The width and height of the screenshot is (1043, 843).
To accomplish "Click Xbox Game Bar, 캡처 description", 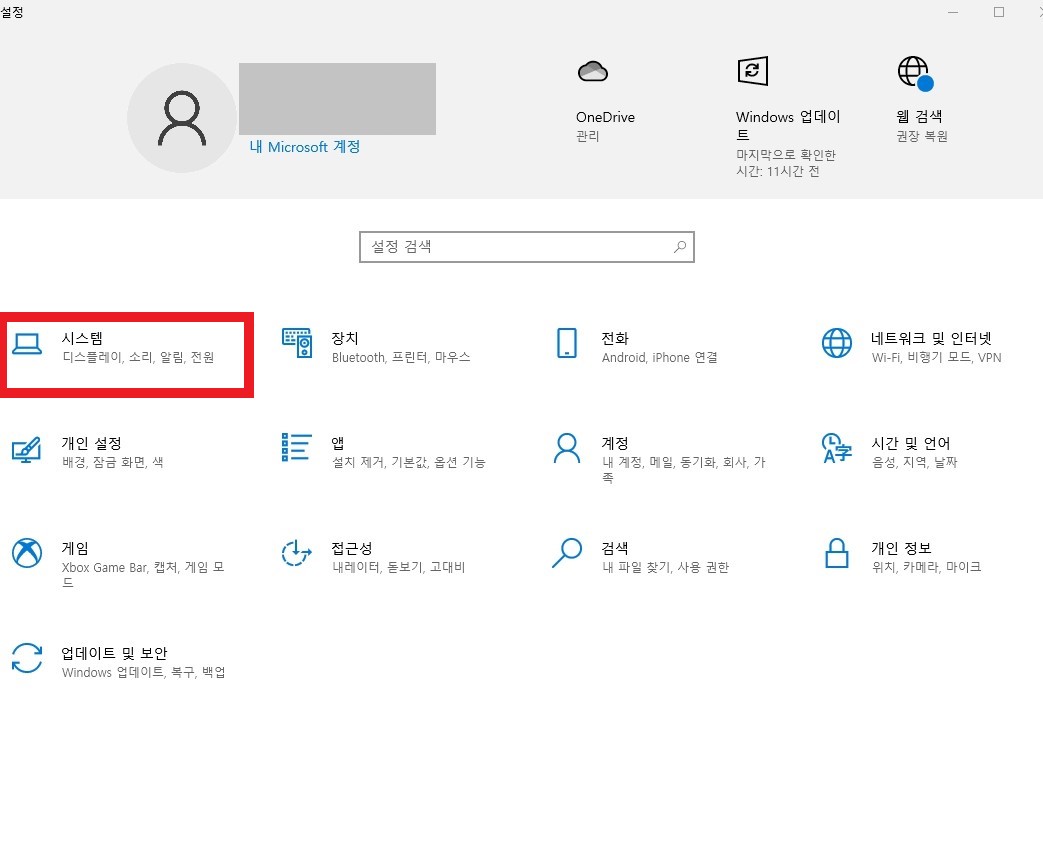I will tap(143, 575).
